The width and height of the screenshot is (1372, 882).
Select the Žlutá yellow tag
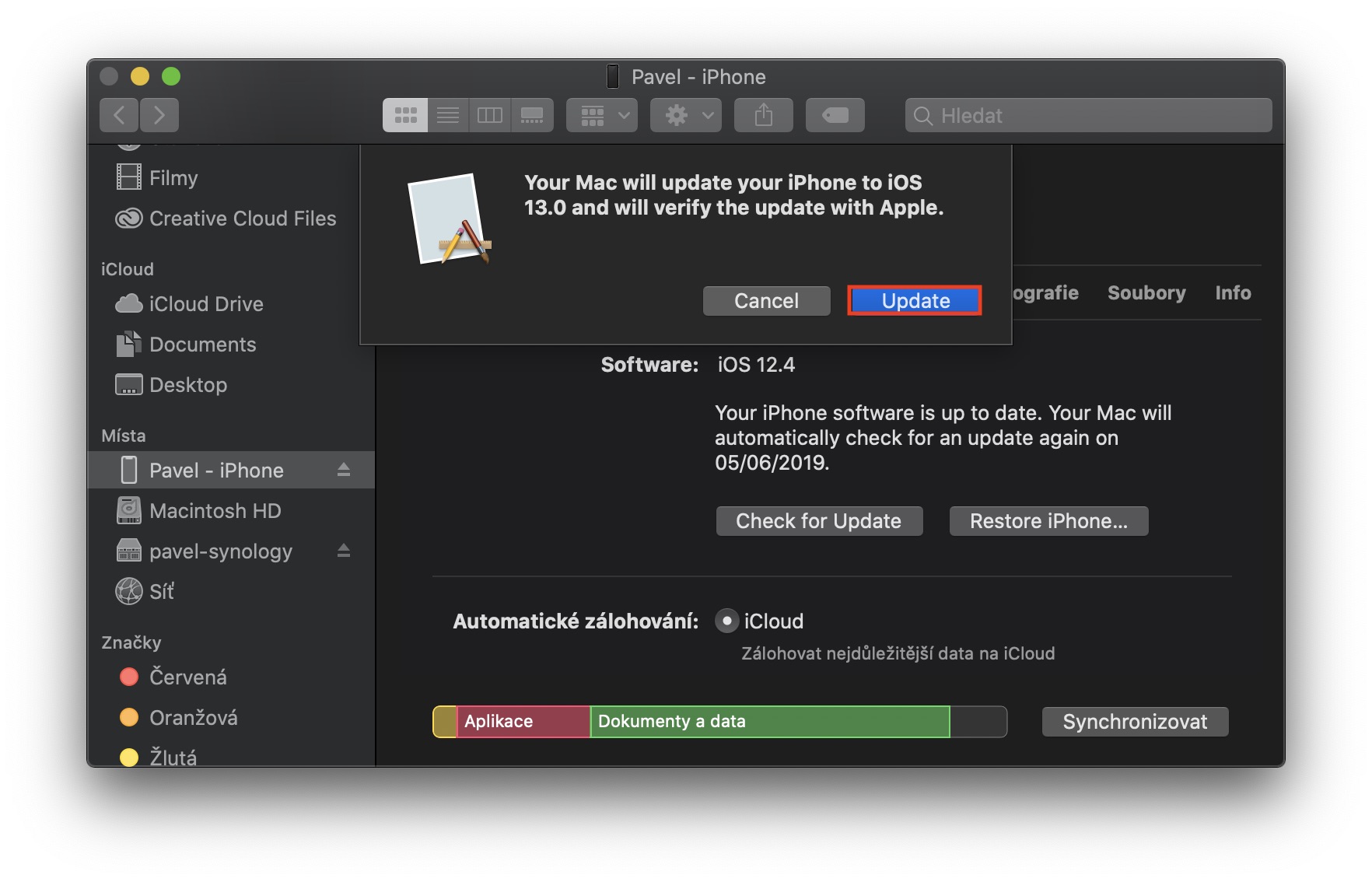232,756
